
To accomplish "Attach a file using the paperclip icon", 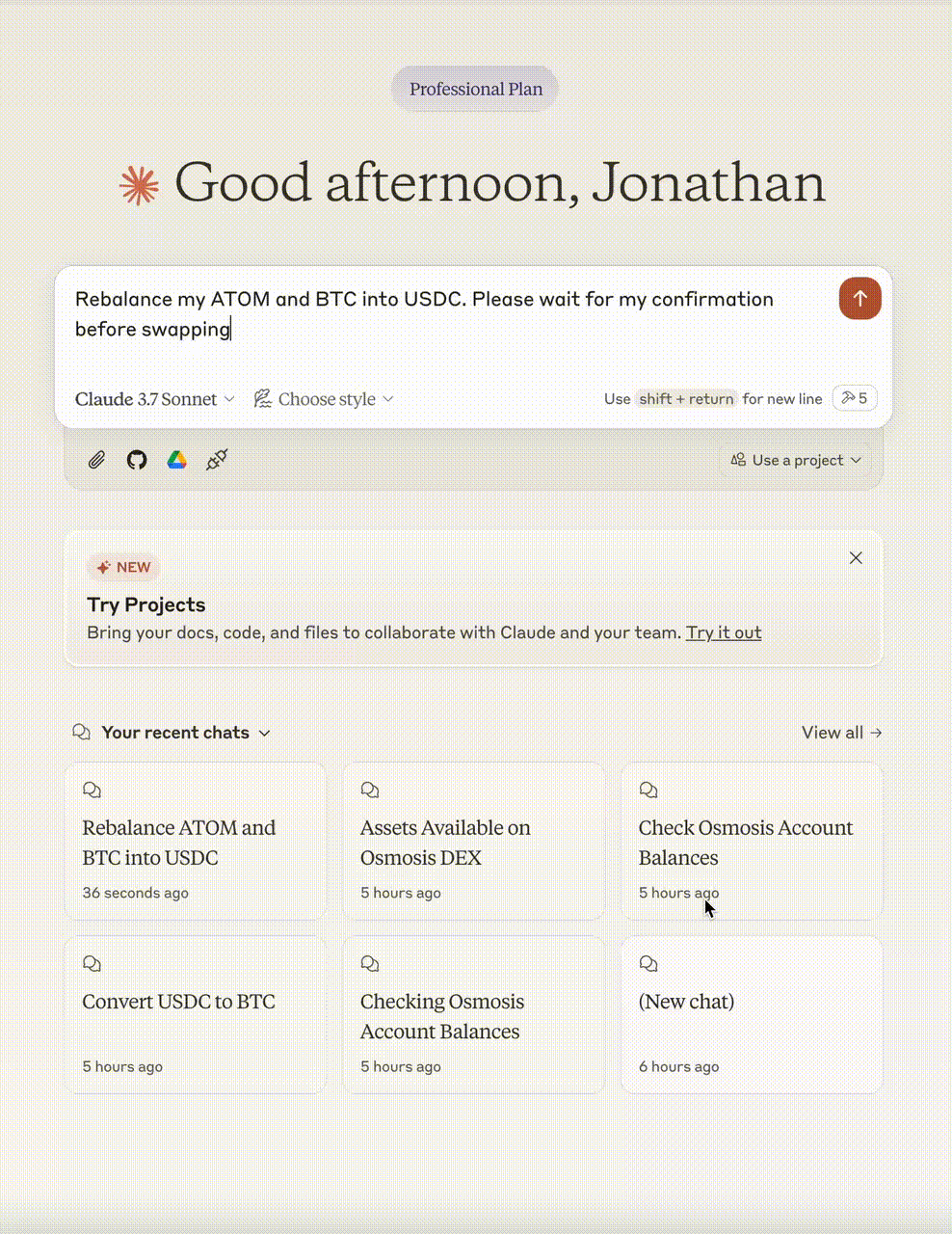I will click(96, 460).
